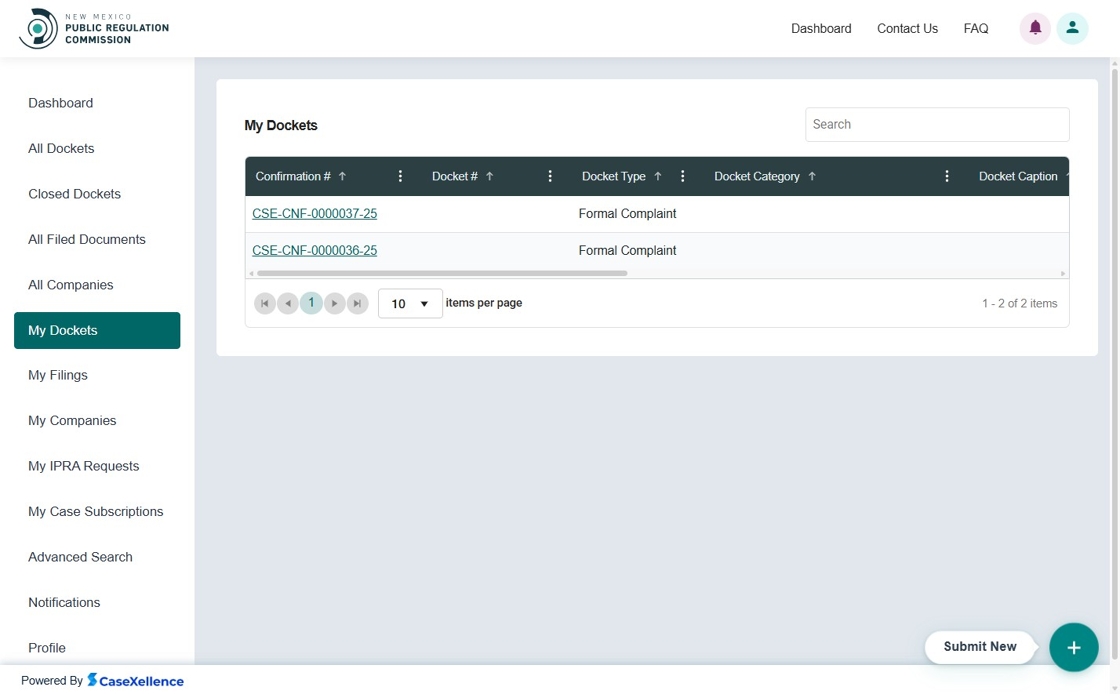The image size is (1120, 694).
Task: Open My Companies in sidebar
Action: (x=72, y=421)
